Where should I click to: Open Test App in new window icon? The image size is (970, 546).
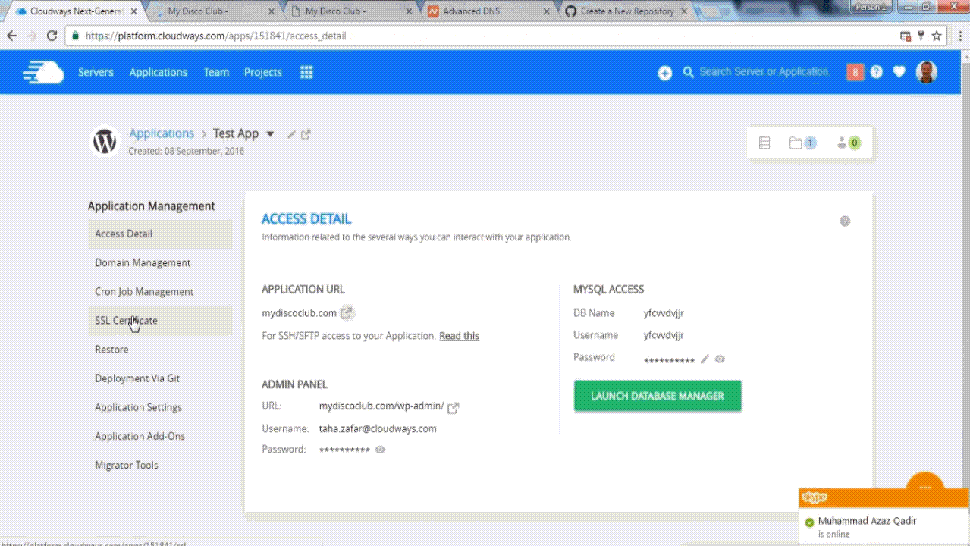[x=306, y=134]
